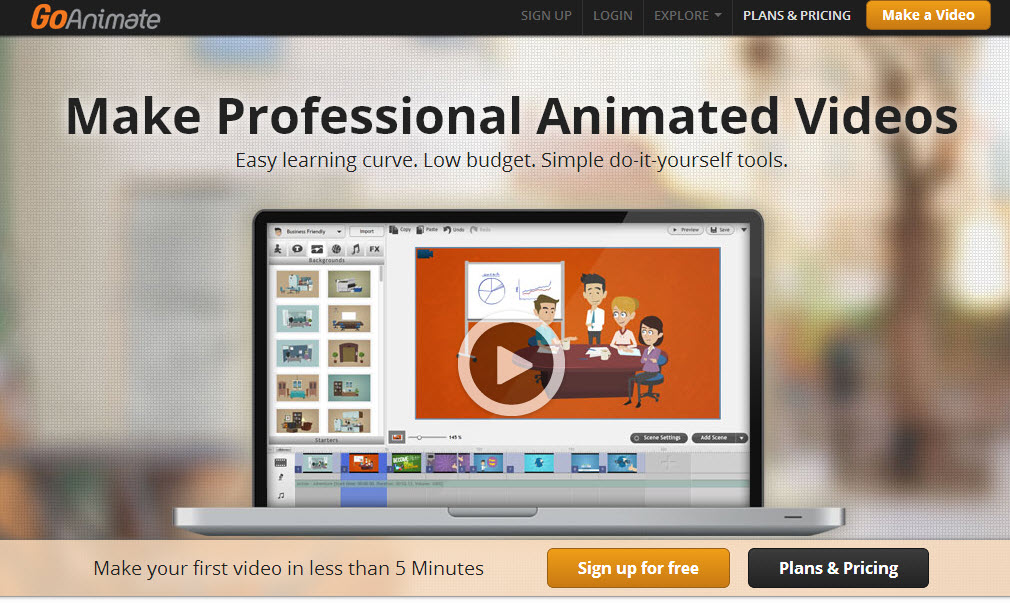Click the empty add-scene placeholder in timeline

(x=667, y=462)
